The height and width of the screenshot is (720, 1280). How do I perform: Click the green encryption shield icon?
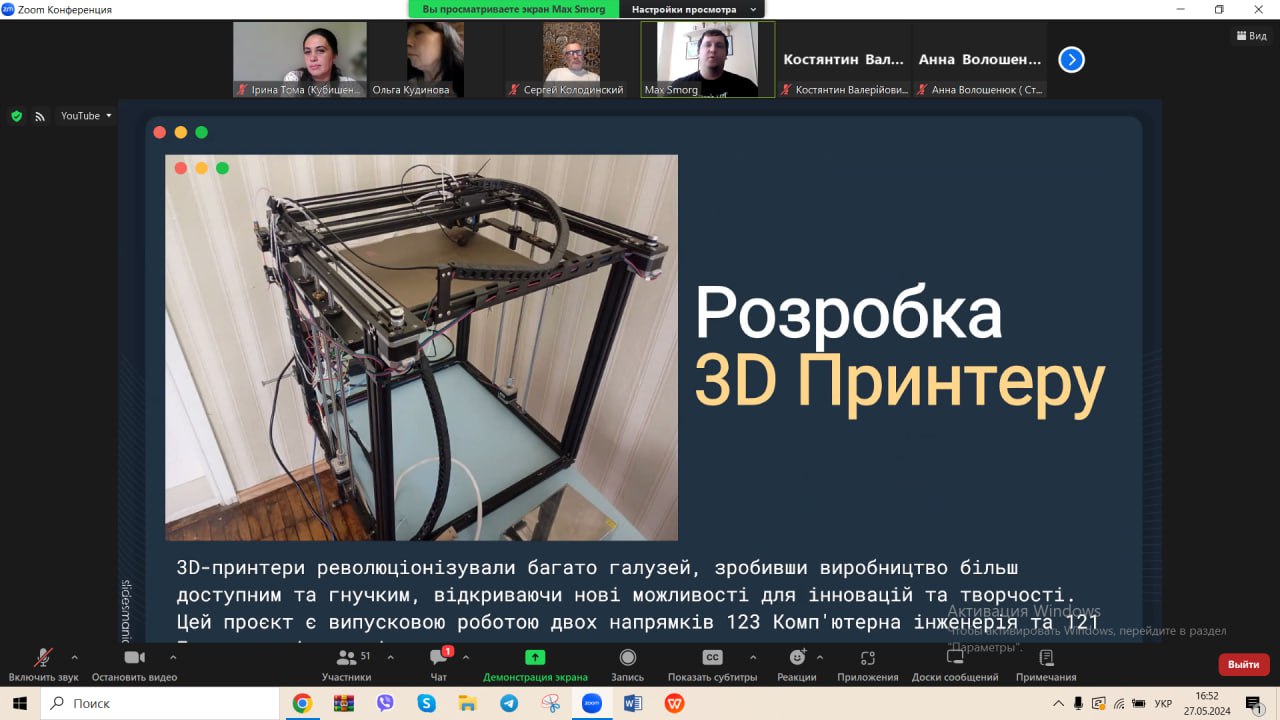[16, 116]
